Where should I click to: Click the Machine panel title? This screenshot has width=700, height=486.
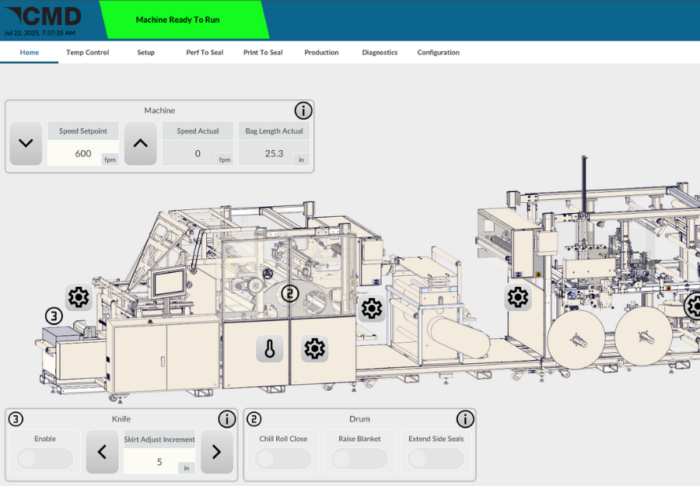click(x=159, y=110)
